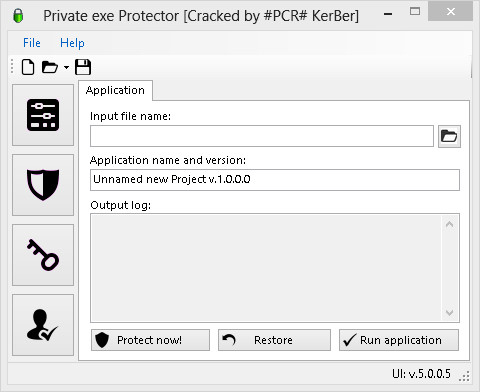This screenshot has height=392, width=480.
Task: Select the Application tab
Action: 115,90
